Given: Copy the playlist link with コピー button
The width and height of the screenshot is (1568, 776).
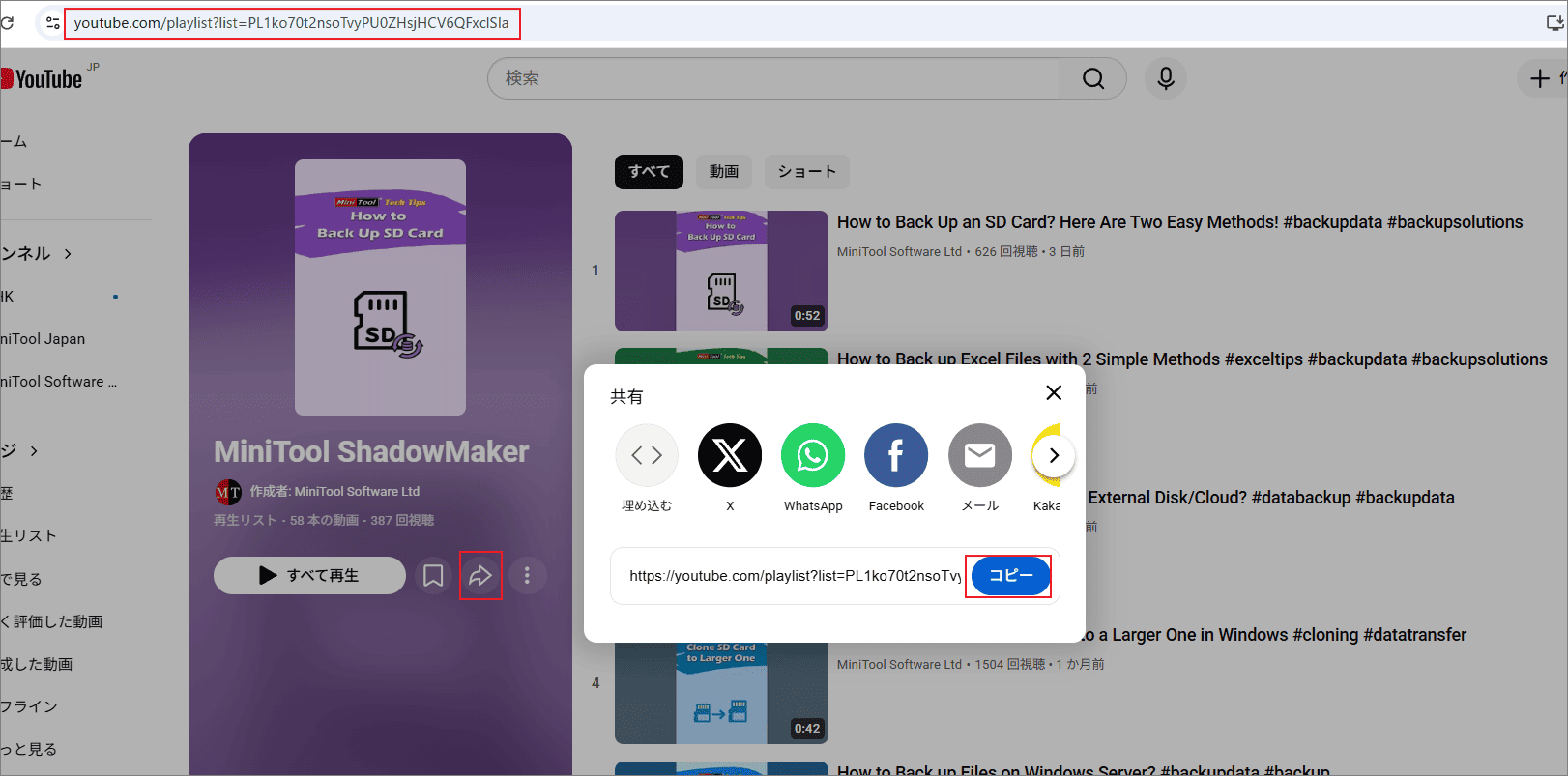Looking at the screenshot, I should 1010,575.
